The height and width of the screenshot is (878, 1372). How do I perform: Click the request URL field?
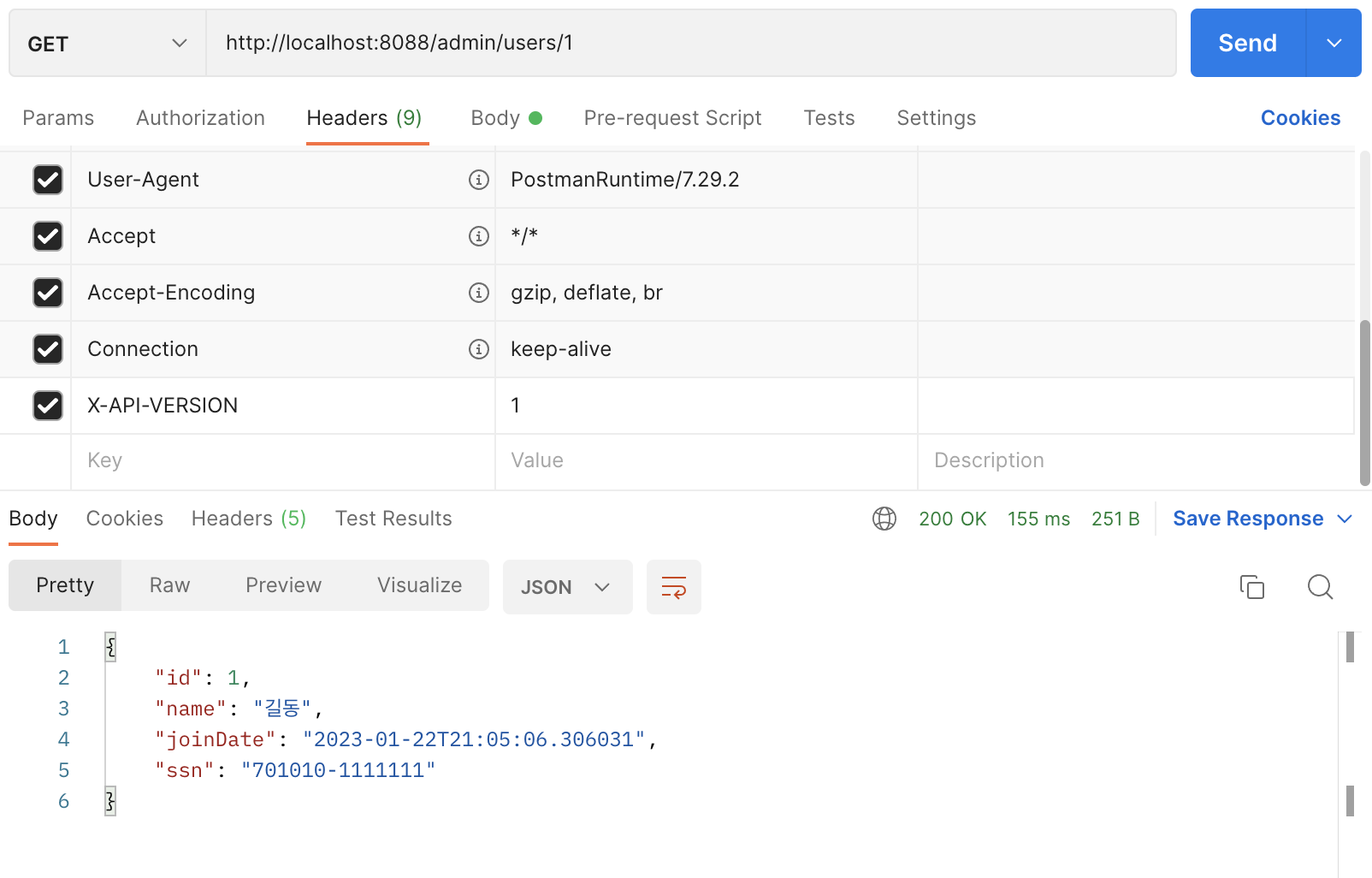(691, 43)
